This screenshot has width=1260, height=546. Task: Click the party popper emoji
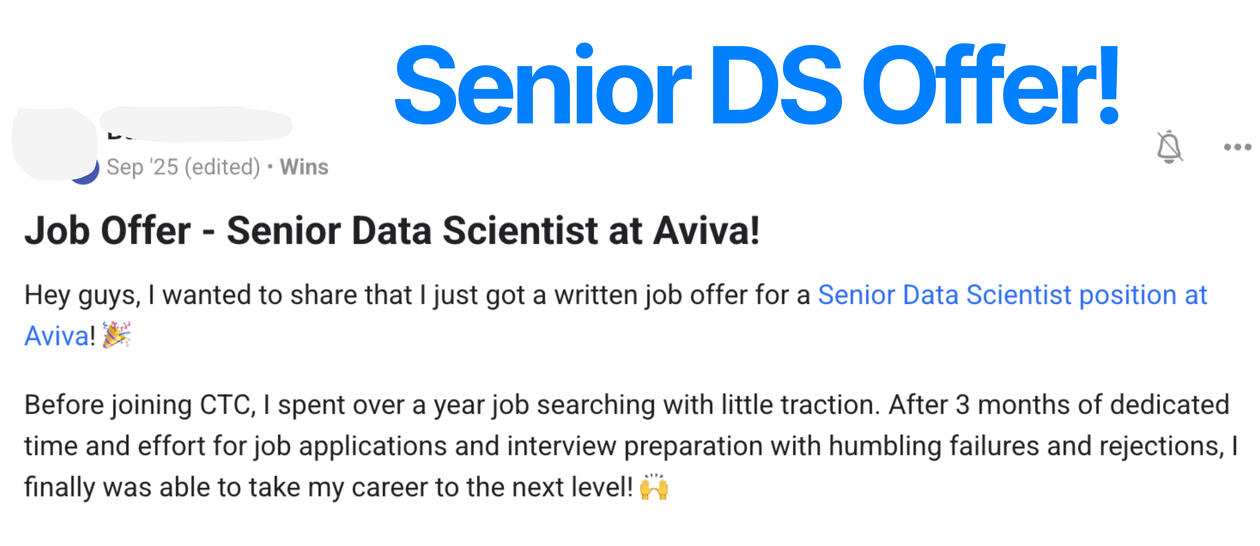pos(116,336)
